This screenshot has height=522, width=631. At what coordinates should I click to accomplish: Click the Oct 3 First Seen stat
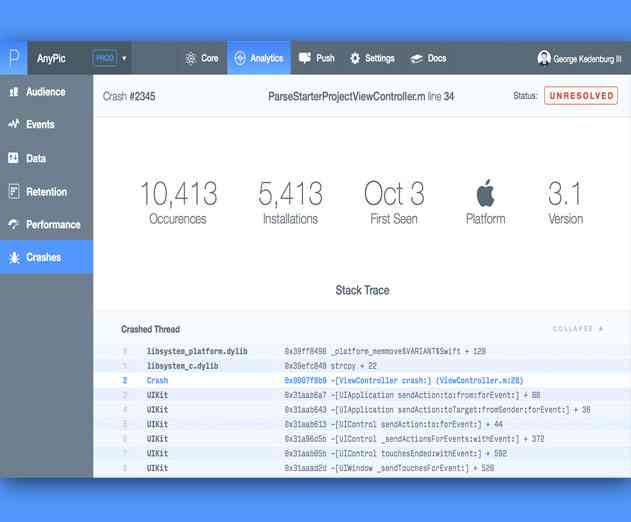394,202
